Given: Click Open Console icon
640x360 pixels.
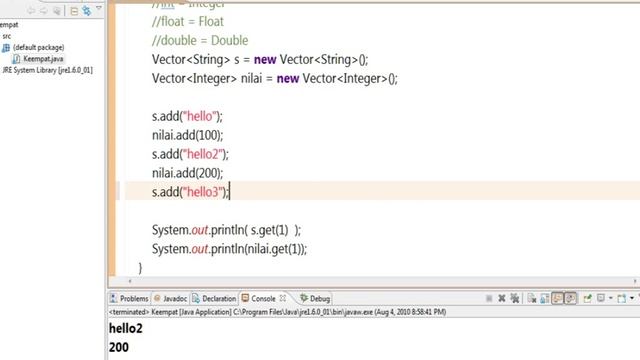Looking at the screenshot, I should (622, 299).
